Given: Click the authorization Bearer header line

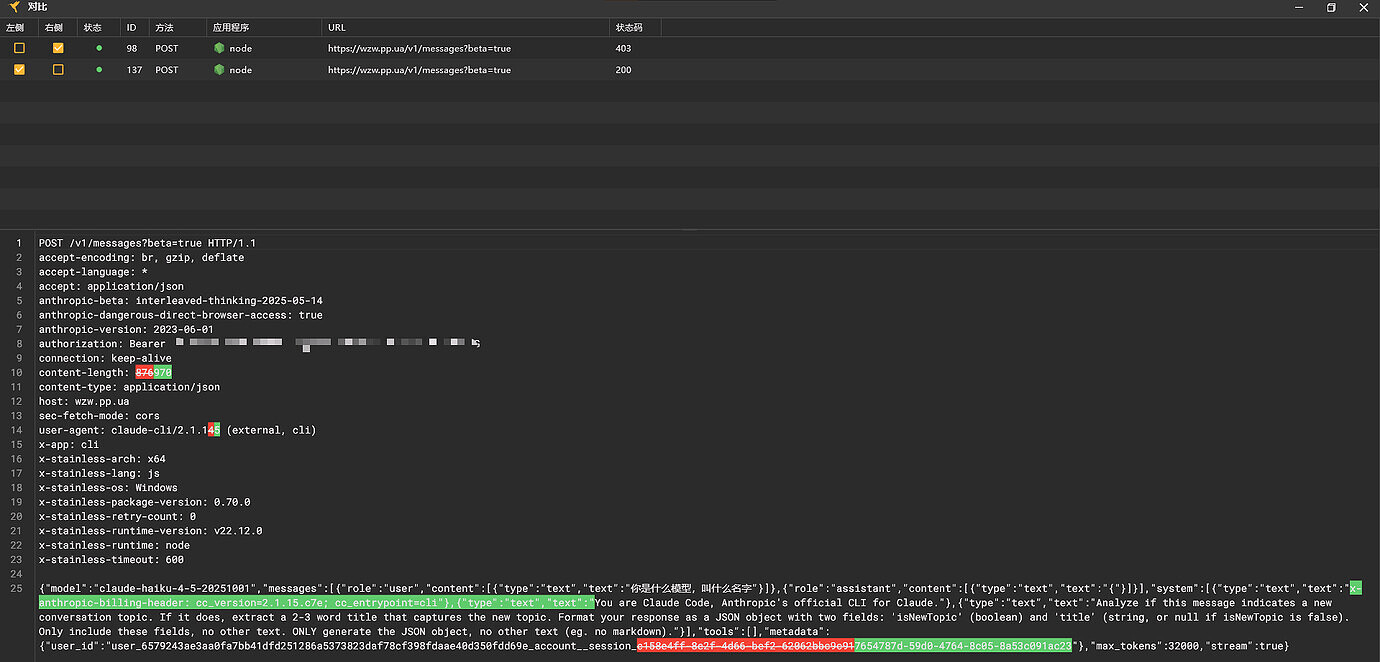Looking at the screenshot, I should (x=260, y=344).
